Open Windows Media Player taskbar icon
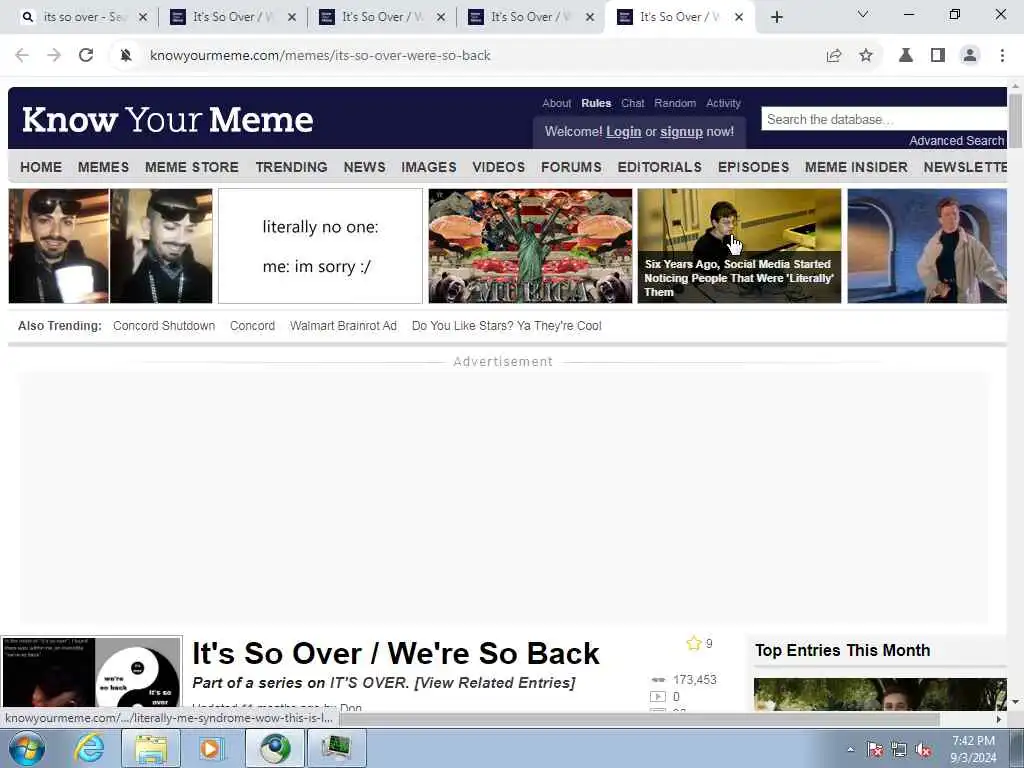The width and height of the screenshot is (1024, 768). click(x=212, y=748)
